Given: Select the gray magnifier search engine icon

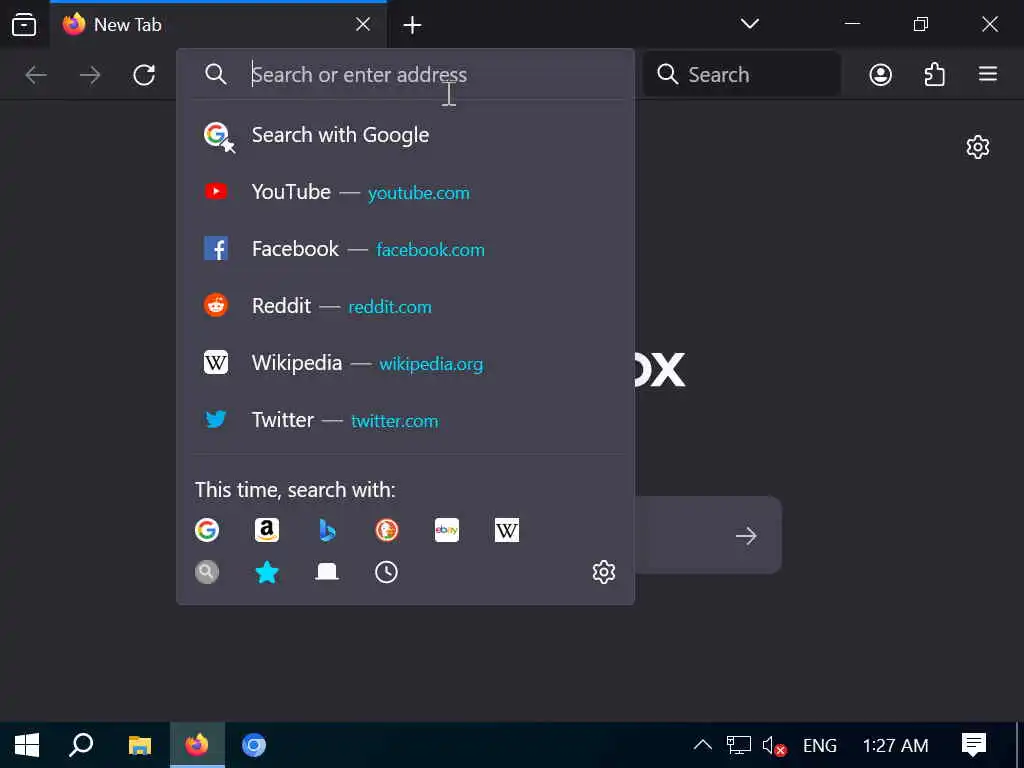Looking at the screenshot, I should (207, 572).
